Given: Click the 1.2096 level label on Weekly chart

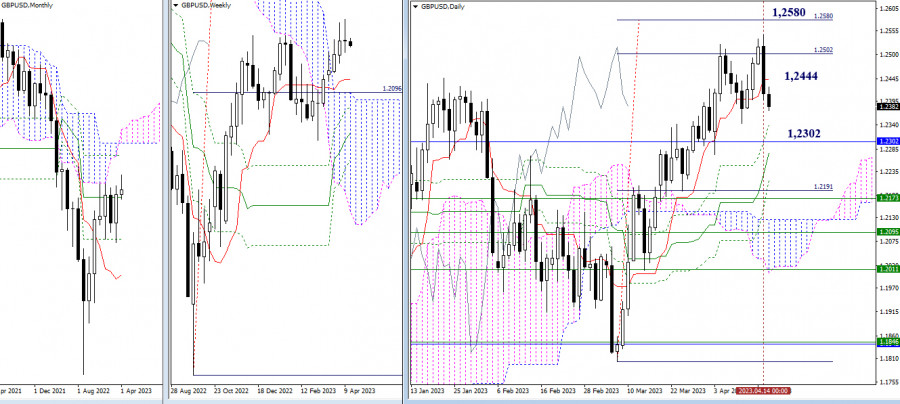Looking at the screenshot, I should coord(391,89).
